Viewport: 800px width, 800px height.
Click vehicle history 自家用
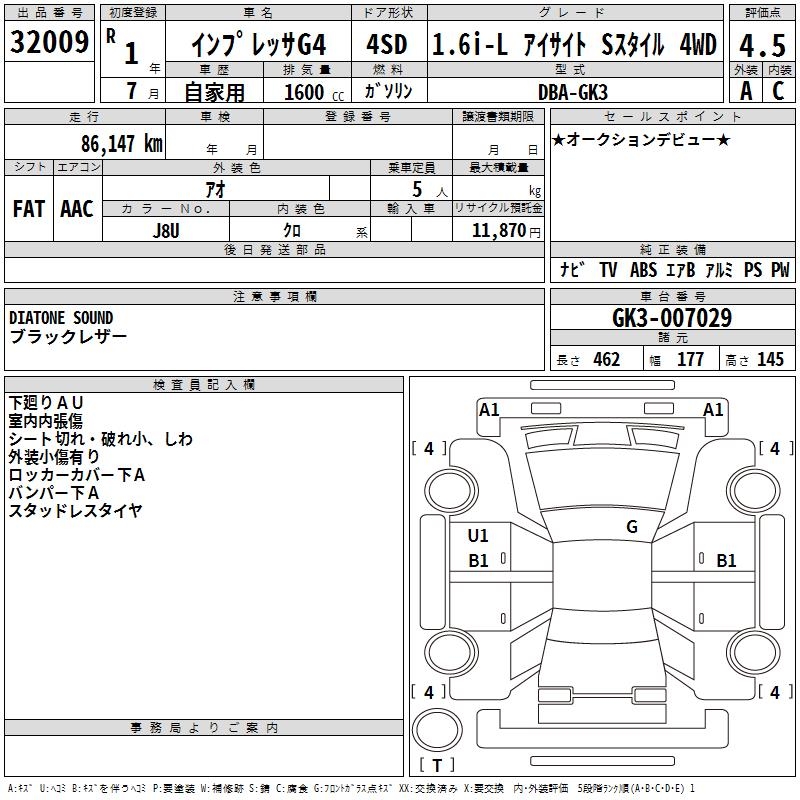pyautogui.click(x=214, y=92)
